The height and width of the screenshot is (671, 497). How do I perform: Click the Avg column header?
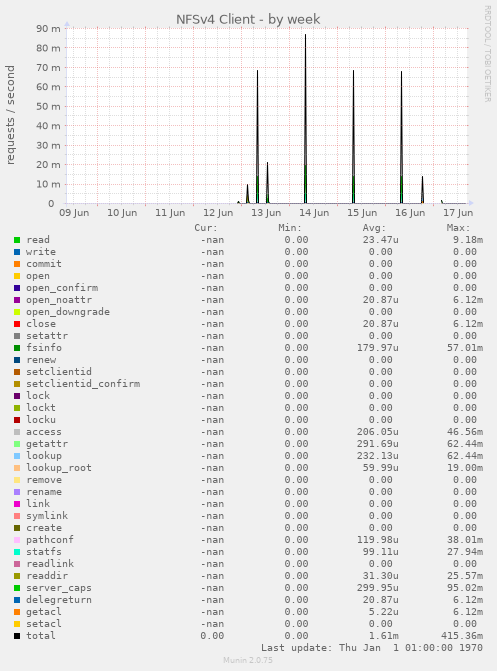point(374,228)
